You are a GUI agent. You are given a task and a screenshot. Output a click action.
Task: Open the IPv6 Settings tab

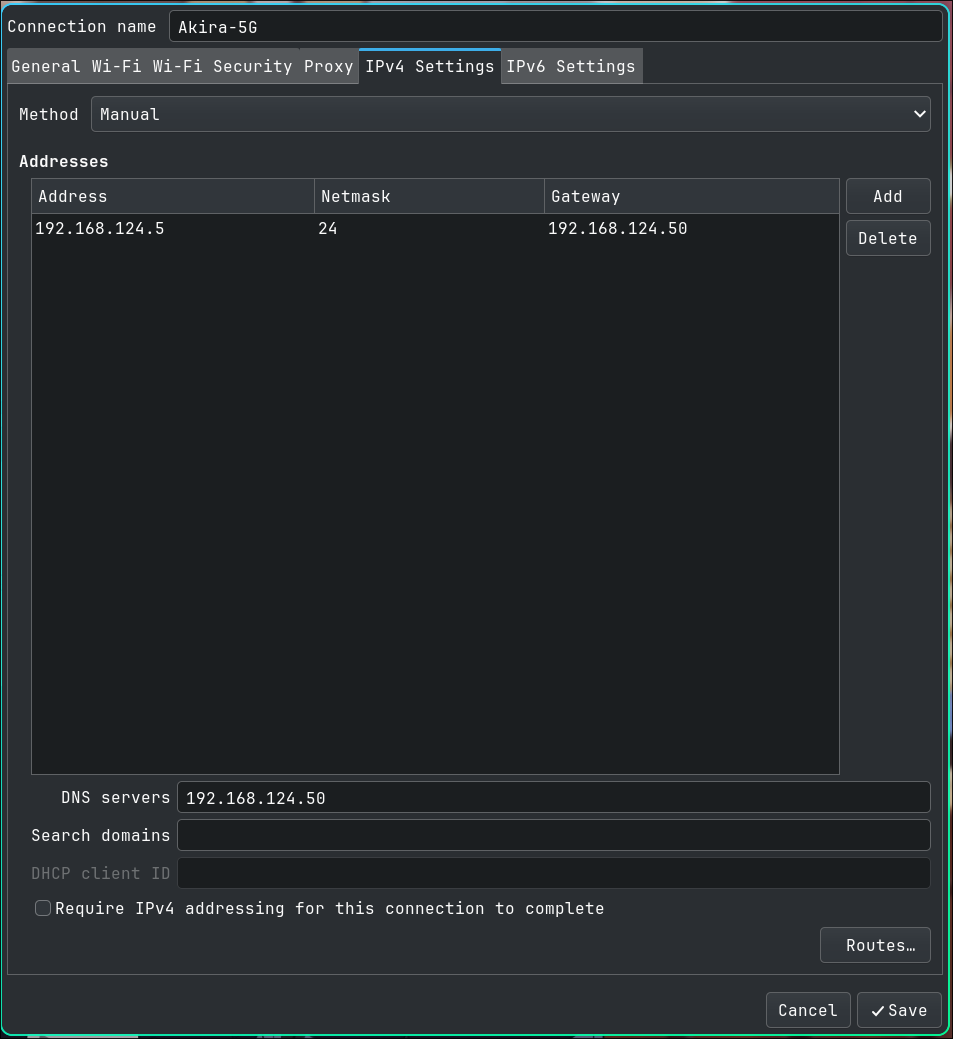(x=571, y=66)
